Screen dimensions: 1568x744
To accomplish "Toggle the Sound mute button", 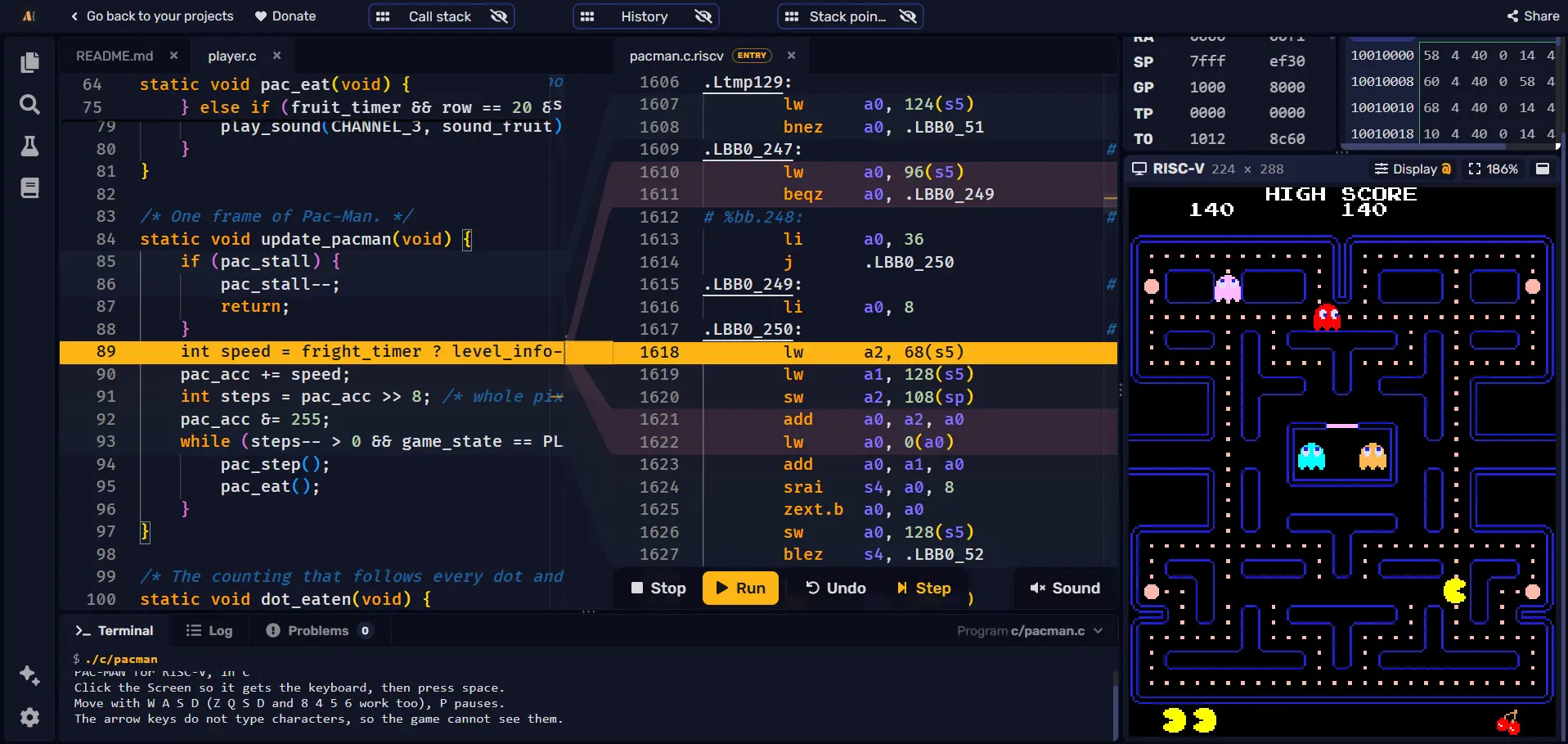I will tap(1065, 588).
